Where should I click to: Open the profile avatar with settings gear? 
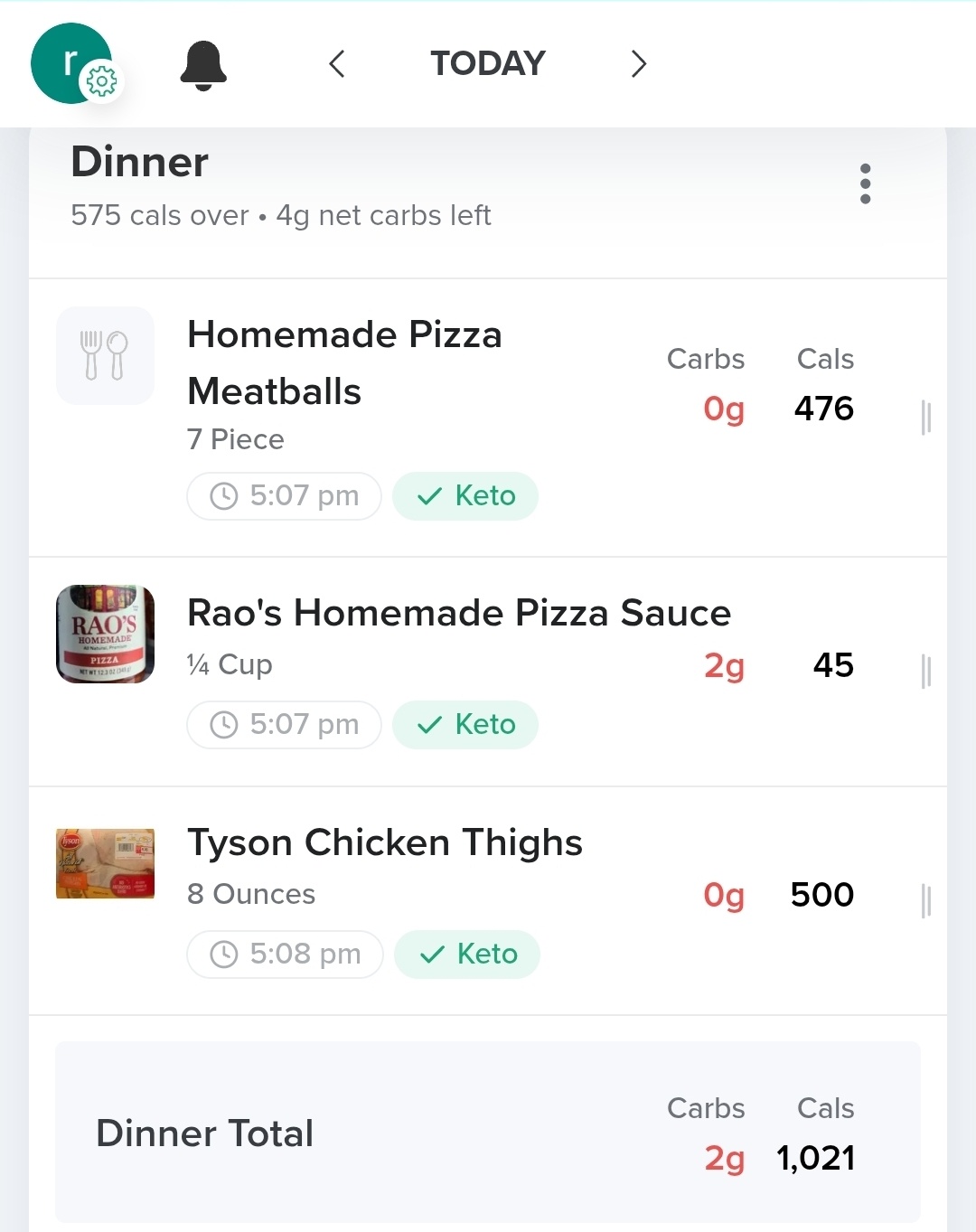point(72,63)
